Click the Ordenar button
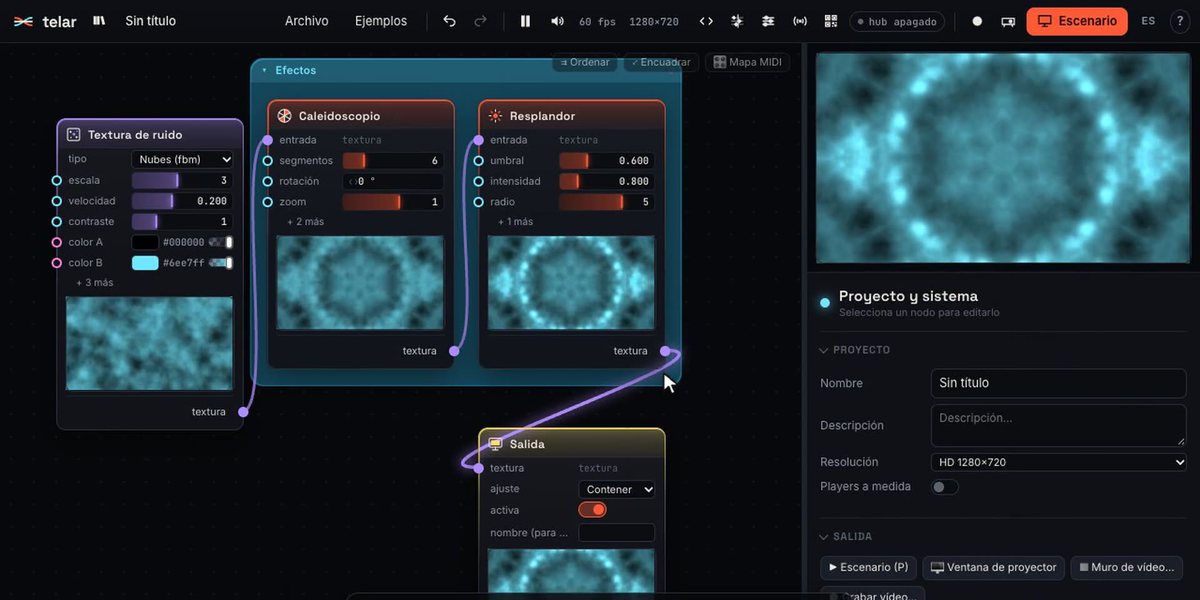 585,62
